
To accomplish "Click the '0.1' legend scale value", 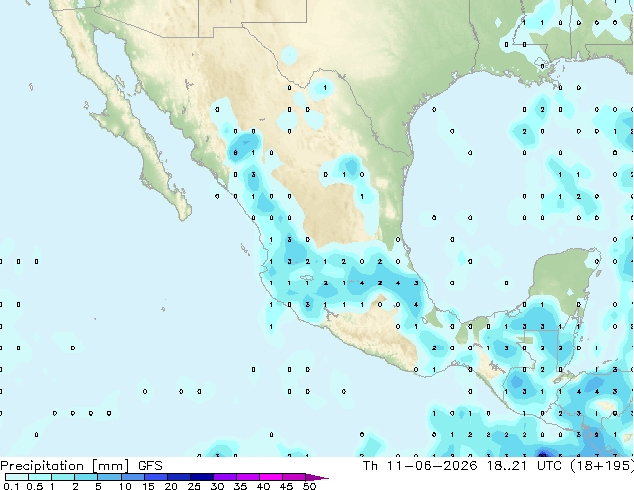I will (11, 486).
